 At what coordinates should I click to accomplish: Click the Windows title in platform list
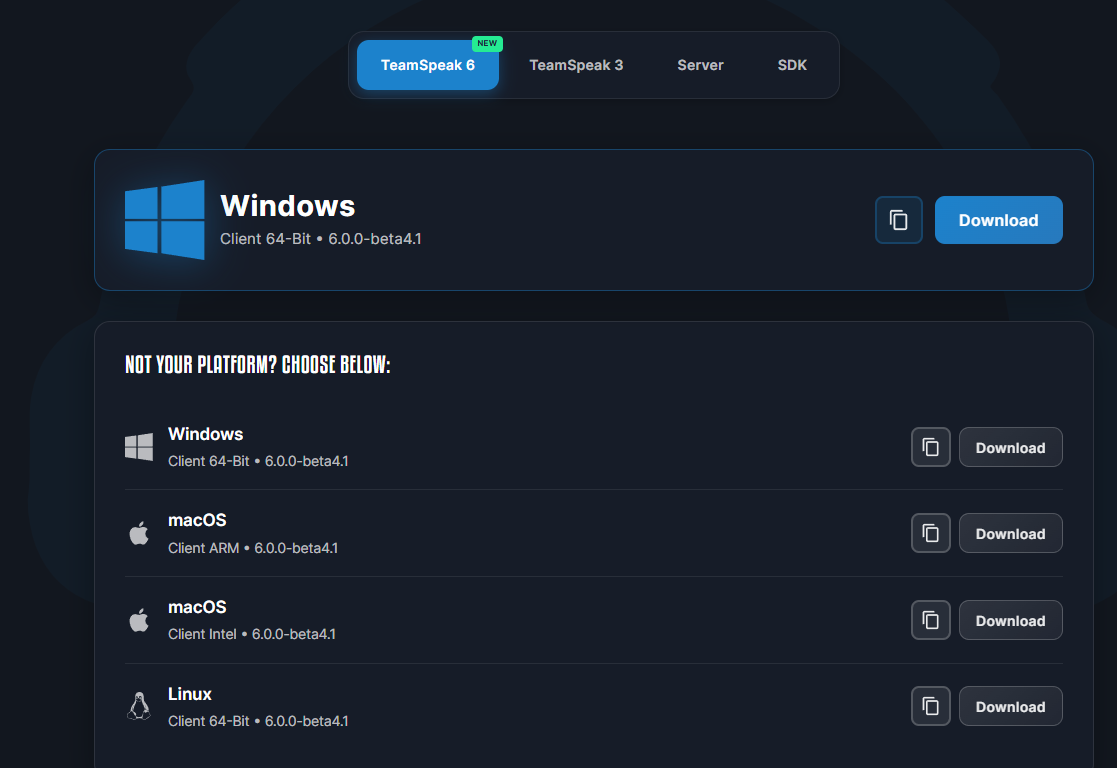pyautogui.click(x=205, y=434)
